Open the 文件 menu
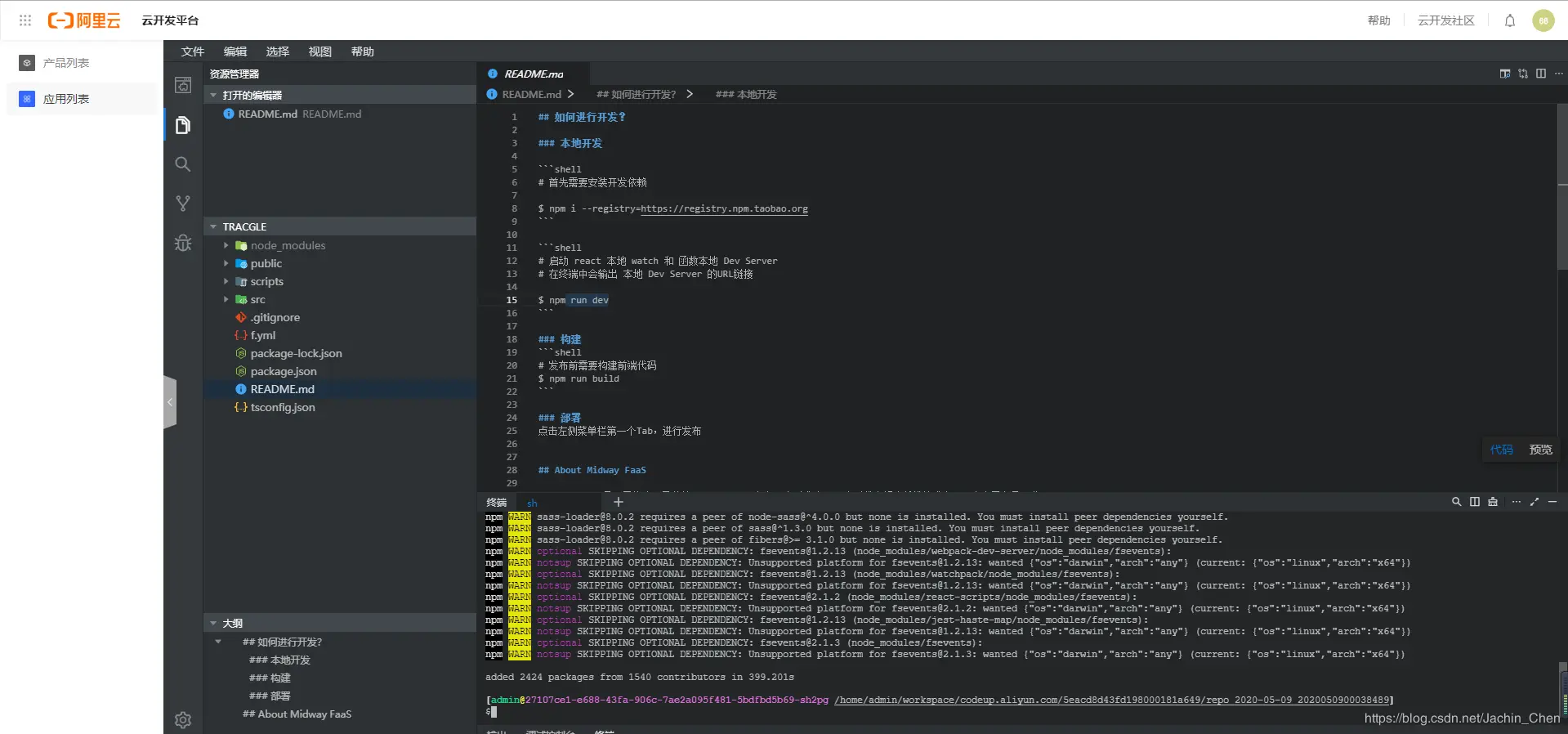The height and width of the screenshot is (734, 1568). coord(193,51)
